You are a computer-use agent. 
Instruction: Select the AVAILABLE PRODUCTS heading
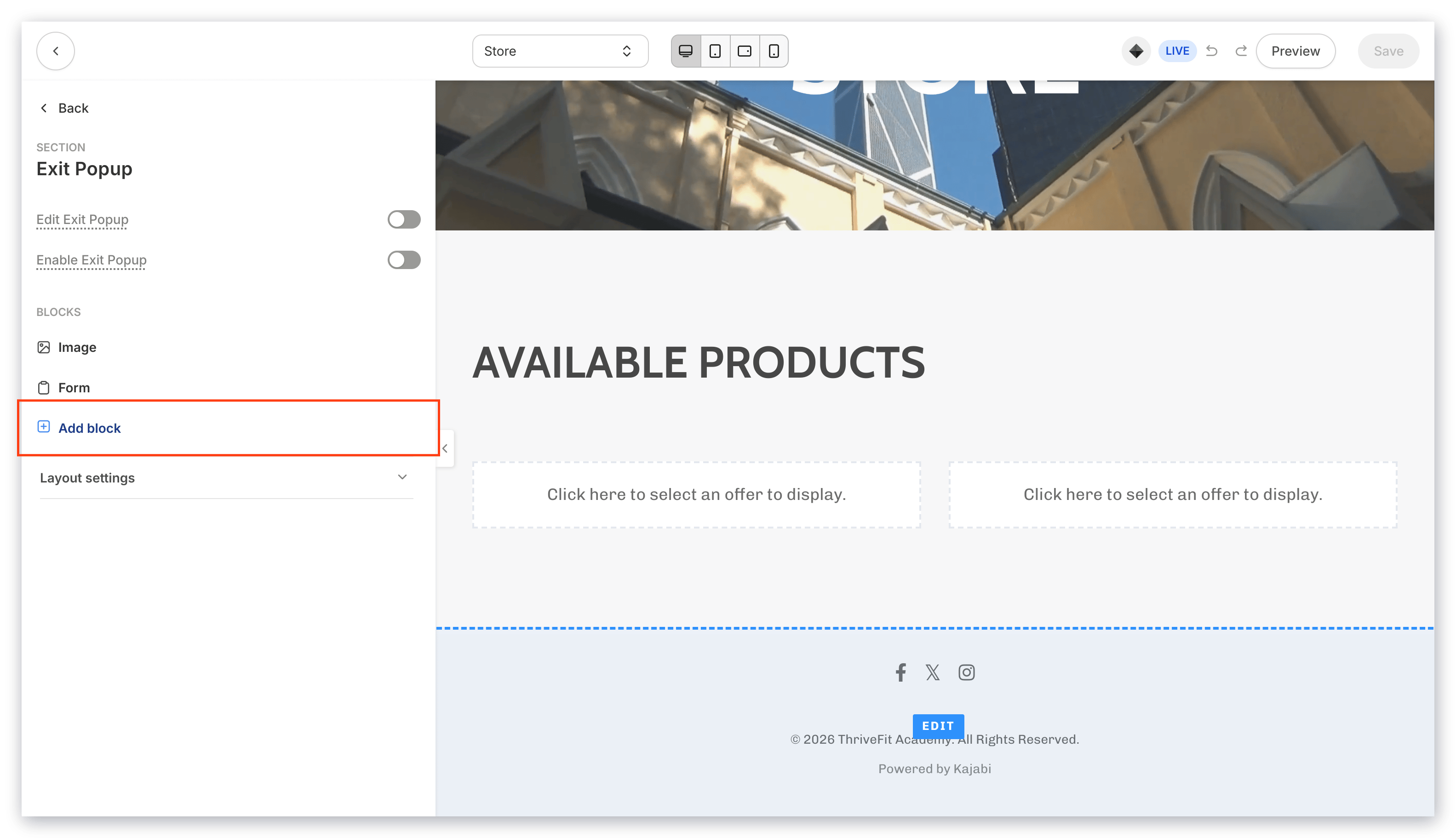(698, 363)
